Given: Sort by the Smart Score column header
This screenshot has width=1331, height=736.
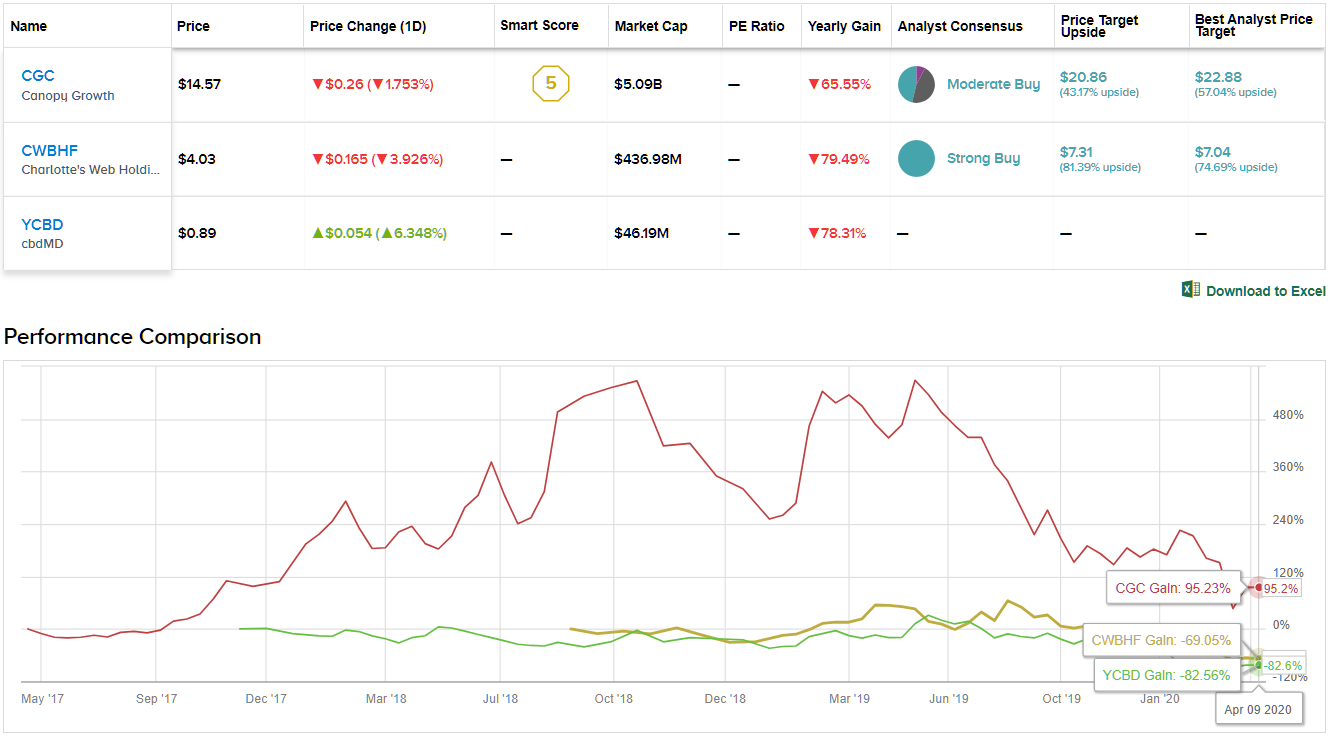Looking at the screenshot, I should [540, 26].
